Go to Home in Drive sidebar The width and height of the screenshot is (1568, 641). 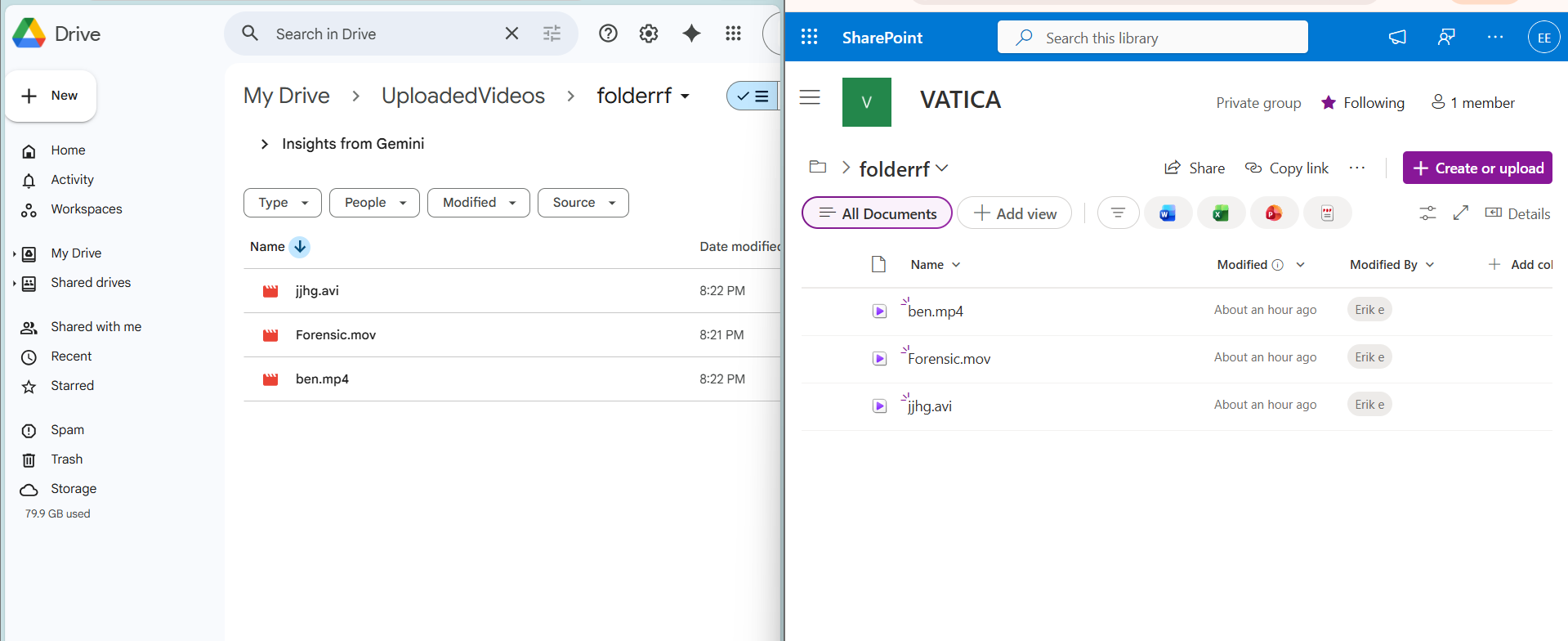(68, 150)
